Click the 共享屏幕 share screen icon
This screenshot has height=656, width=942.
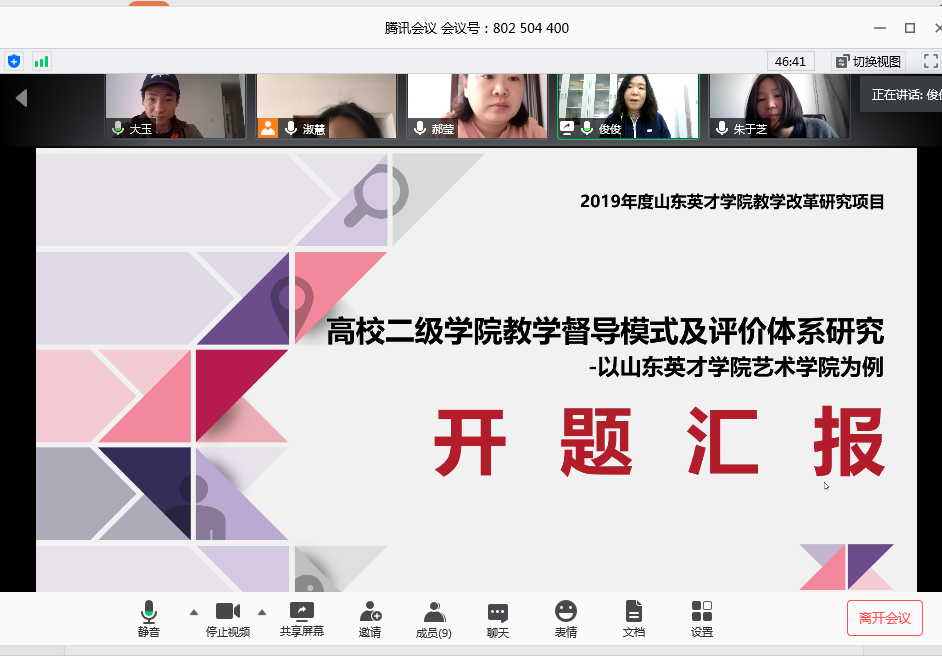(301, 618)
